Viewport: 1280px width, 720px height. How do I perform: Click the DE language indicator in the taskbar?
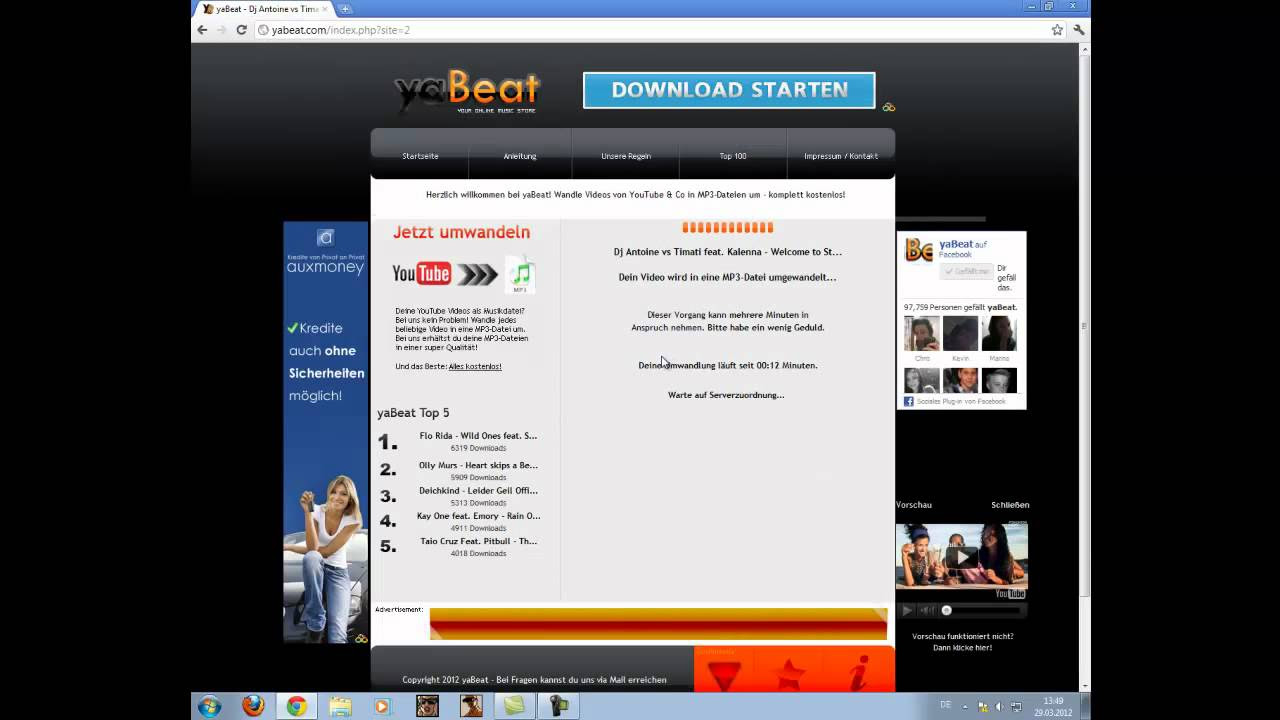945,705
